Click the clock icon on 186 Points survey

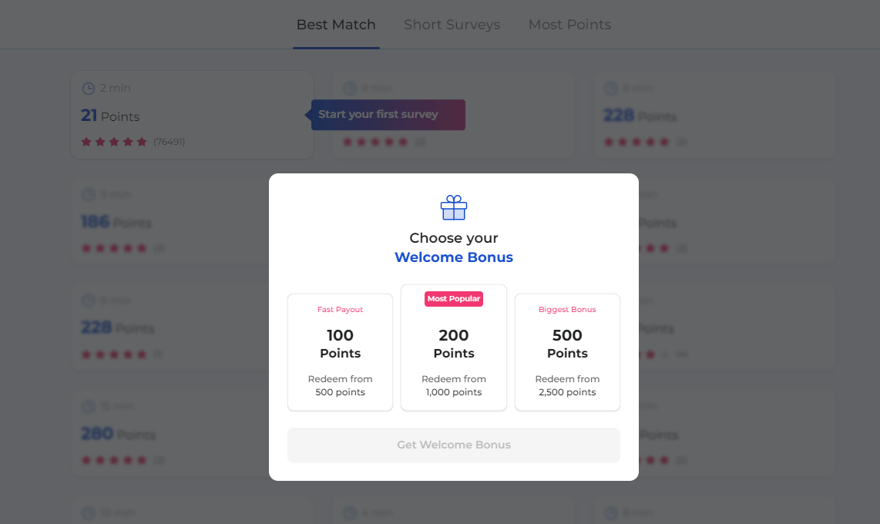click(88, 195)
